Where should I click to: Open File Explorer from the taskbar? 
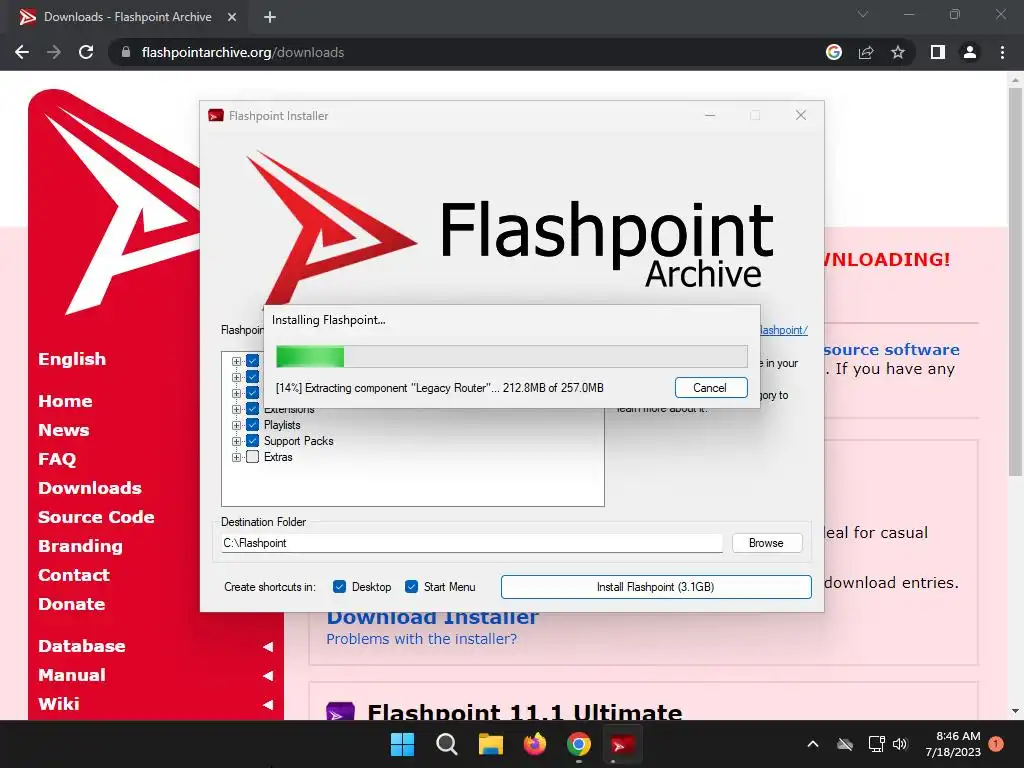point(490,744)
